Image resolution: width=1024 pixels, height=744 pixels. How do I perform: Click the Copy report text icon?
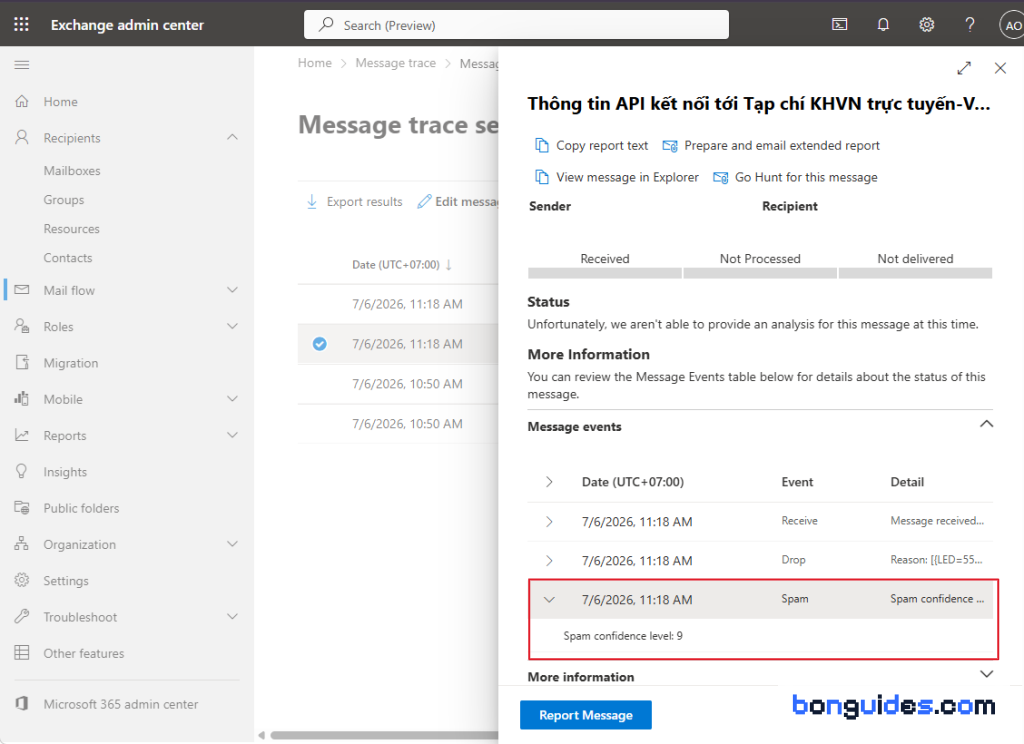[541, 145]
